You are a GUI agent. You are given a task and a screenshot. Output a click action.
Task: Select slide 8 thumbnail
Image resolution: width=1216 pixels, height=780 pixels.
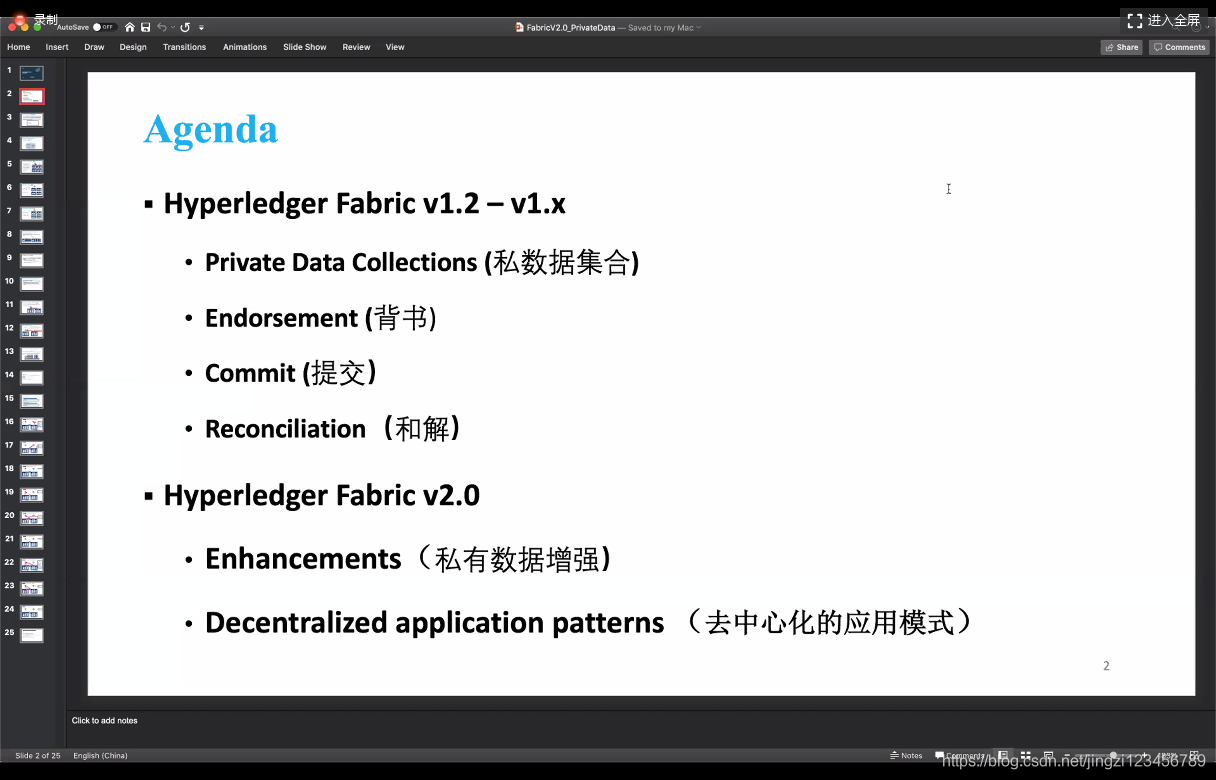tap(32, 237)
